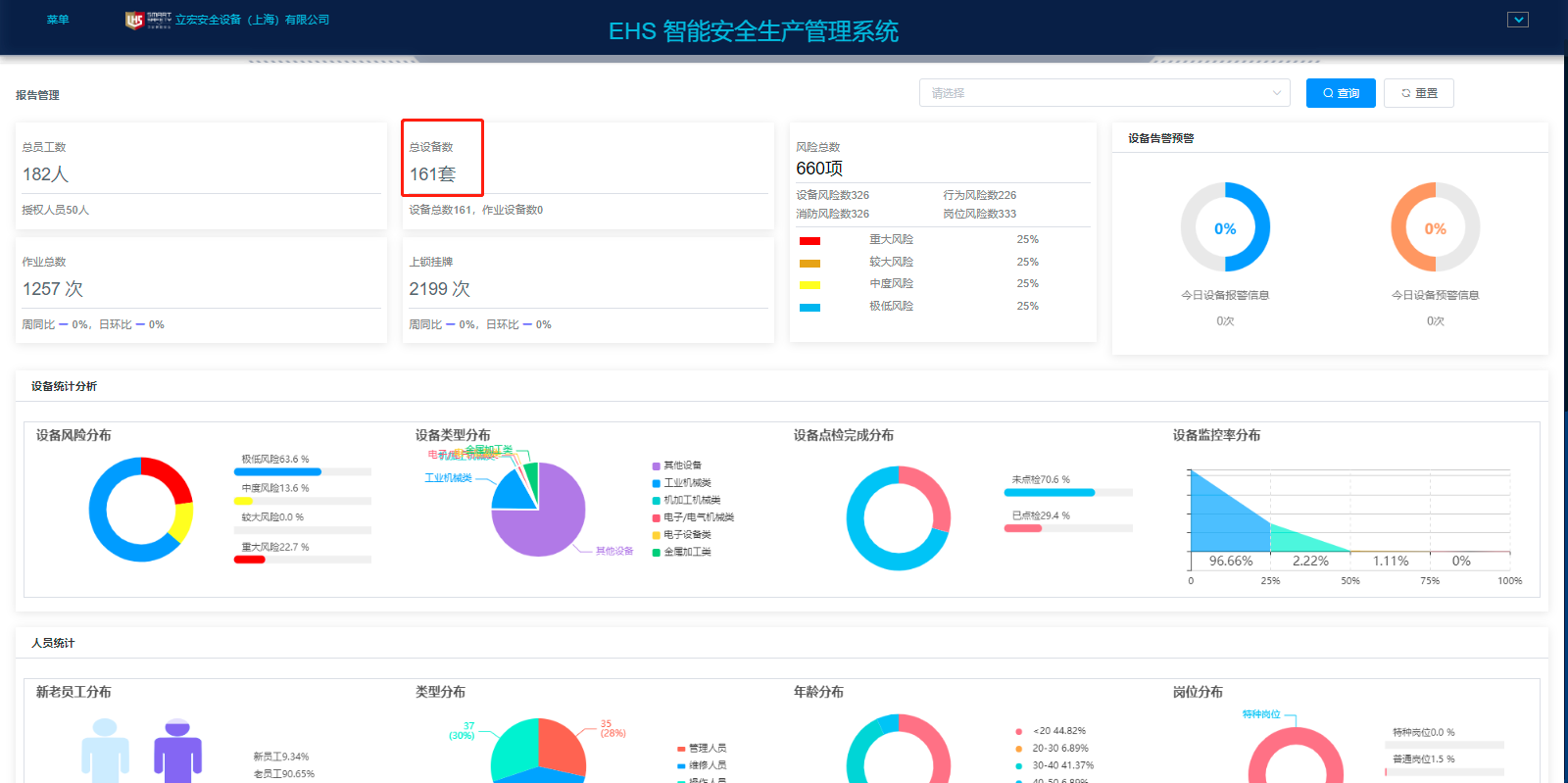
Task: Click the orange 今日设备预警信息 donut gauge
Action: 1436,227
